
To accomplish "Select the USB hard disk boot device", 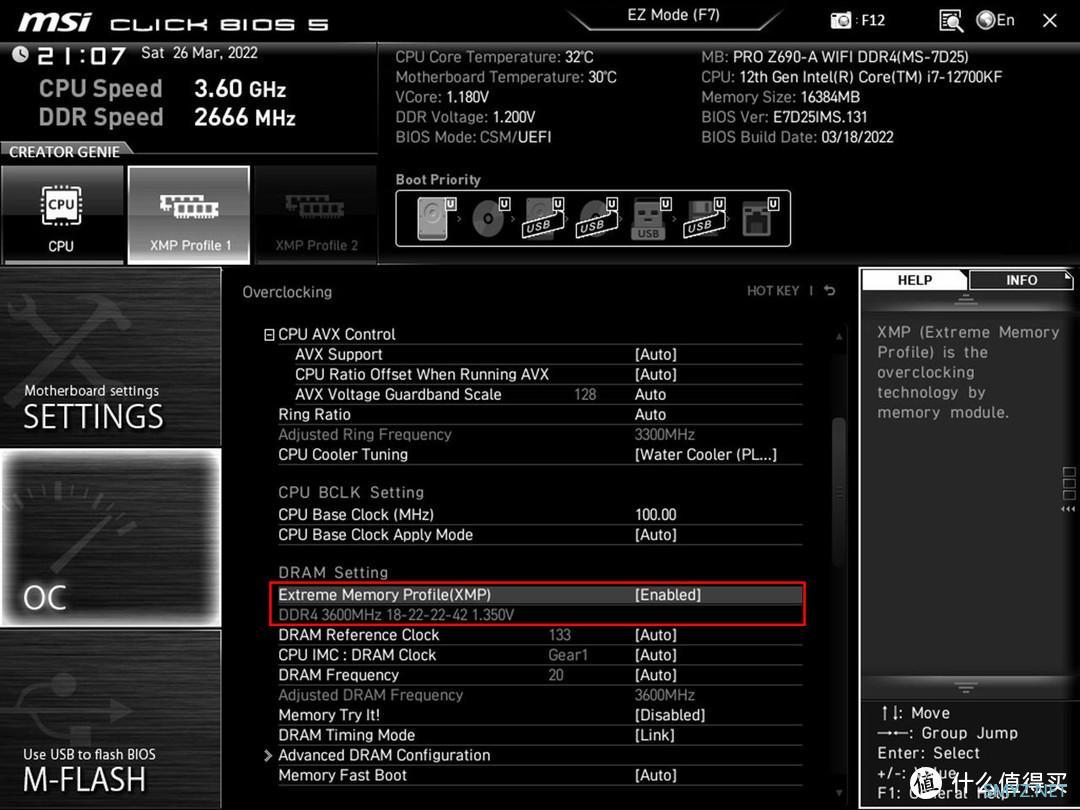I will pyautogui.click(x=544, y=218).
